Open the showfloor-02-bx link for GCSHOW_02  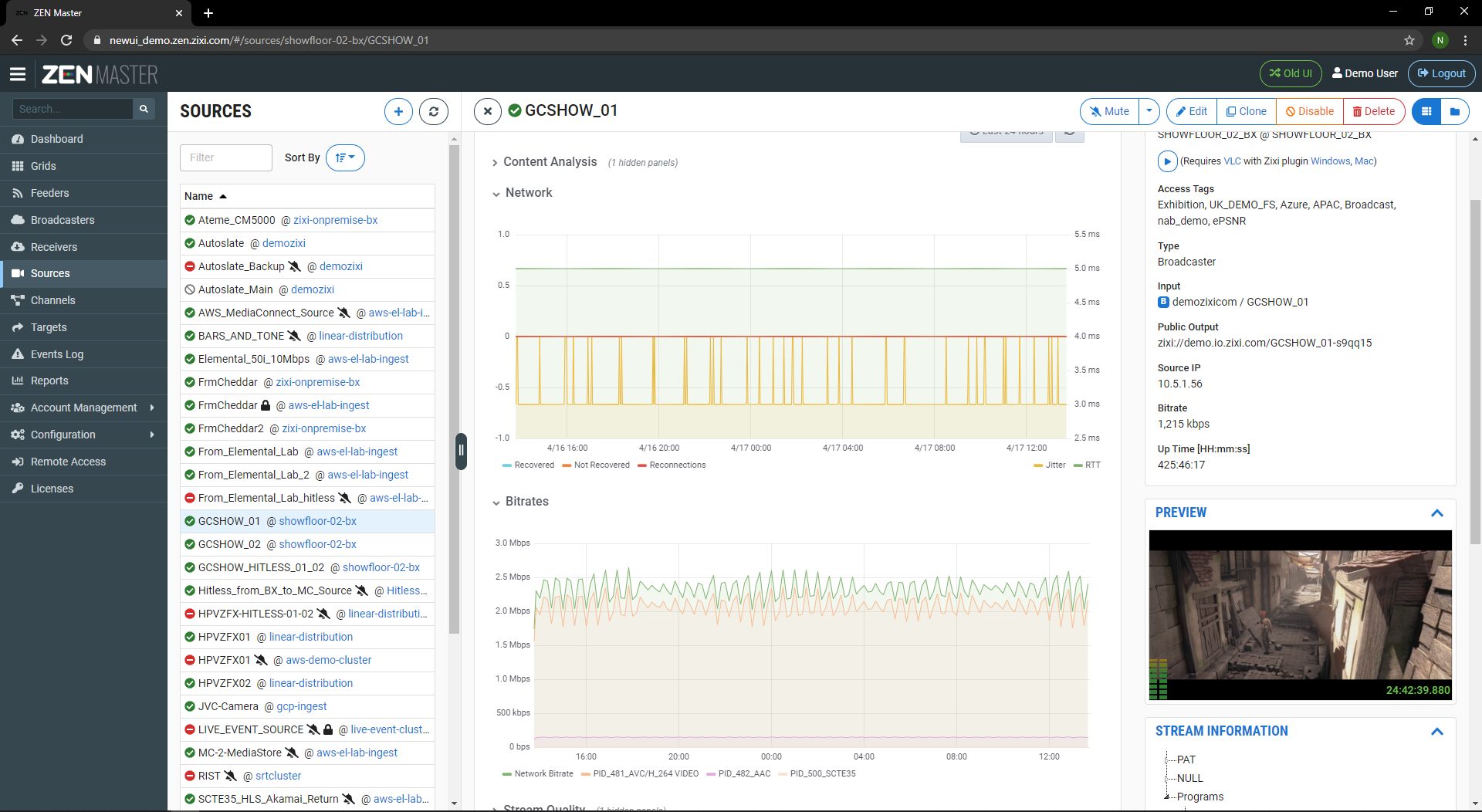pyautogui.click(x=317, y=545)
